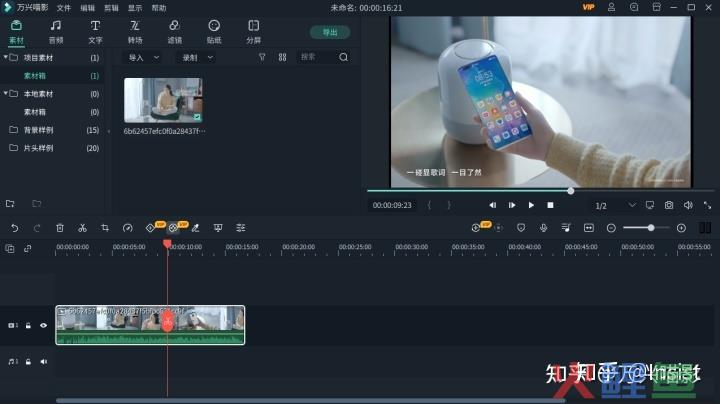
Task: Open the 素材 media tab
Action: [16, 32]
